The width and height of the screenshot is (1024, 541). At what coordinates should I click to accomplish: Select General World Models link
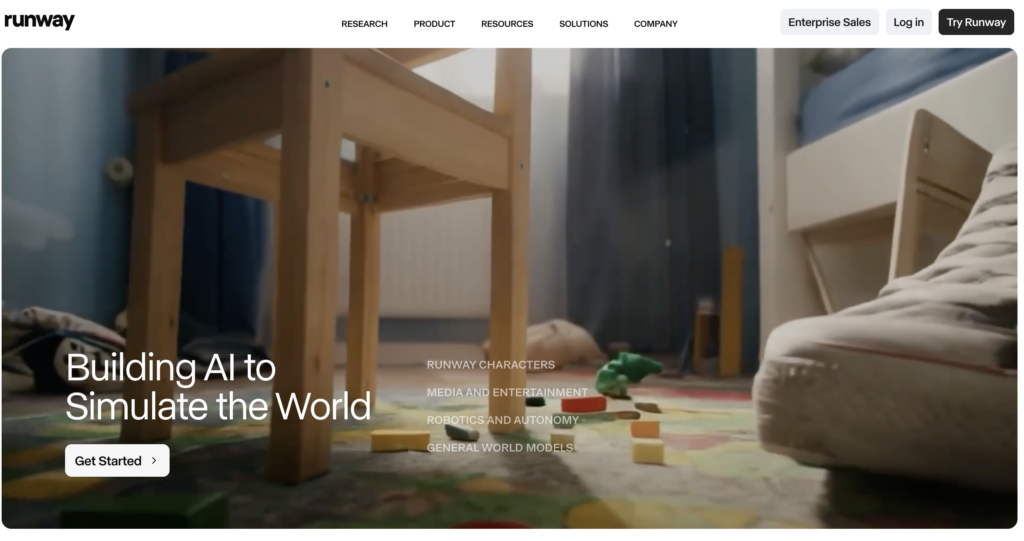pos(500,448)
